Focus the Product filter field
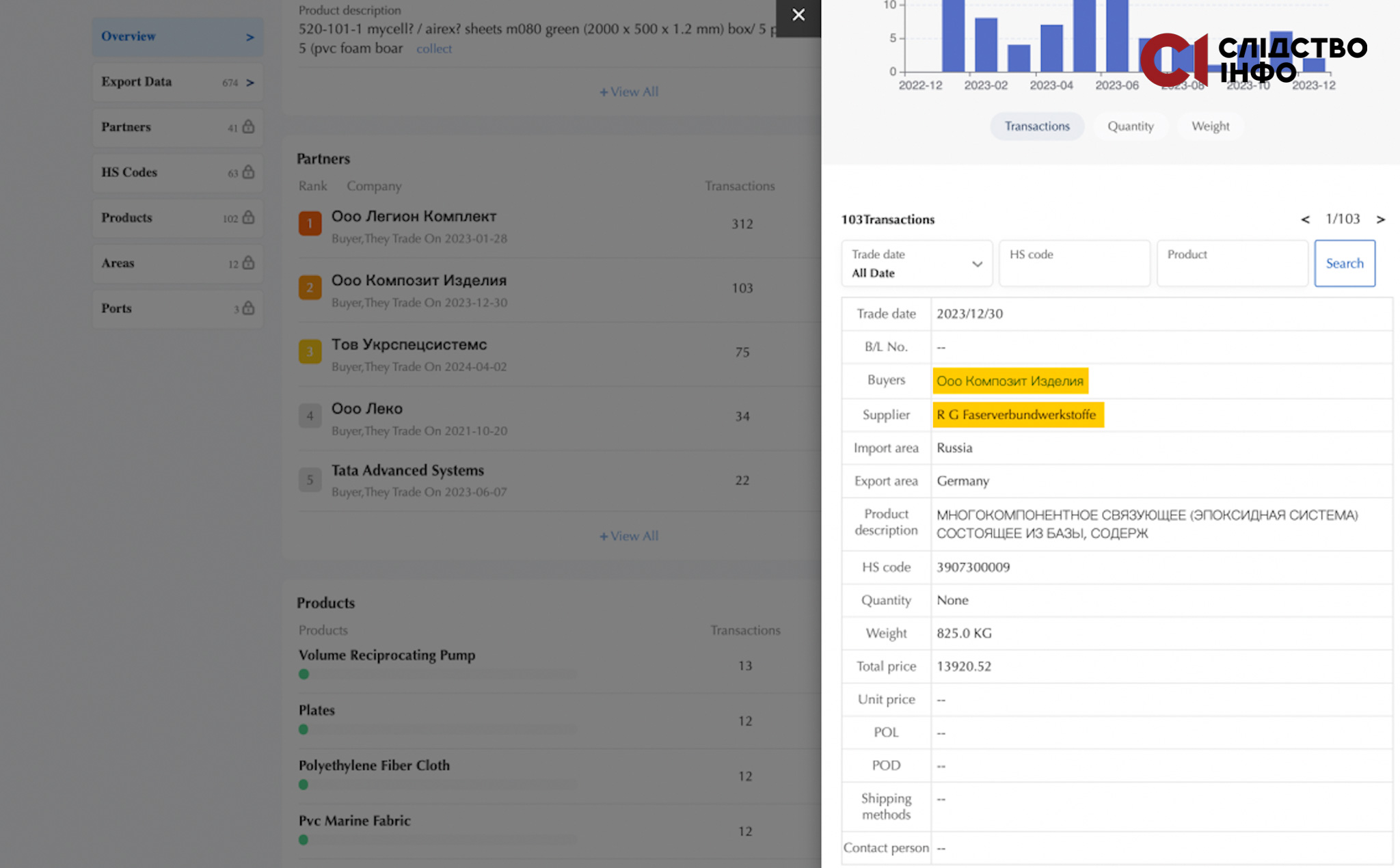This screenshot has height=868, width=1400. [1232, 263]
